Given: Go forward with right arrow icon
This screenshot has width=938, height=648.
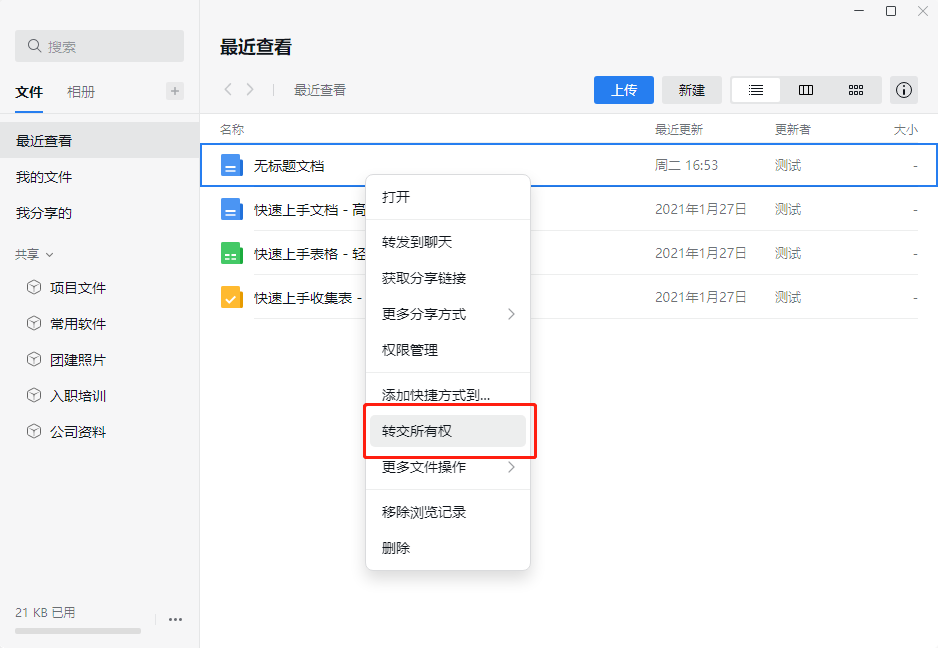Looking at the screenshot, I should coord(250,90).
